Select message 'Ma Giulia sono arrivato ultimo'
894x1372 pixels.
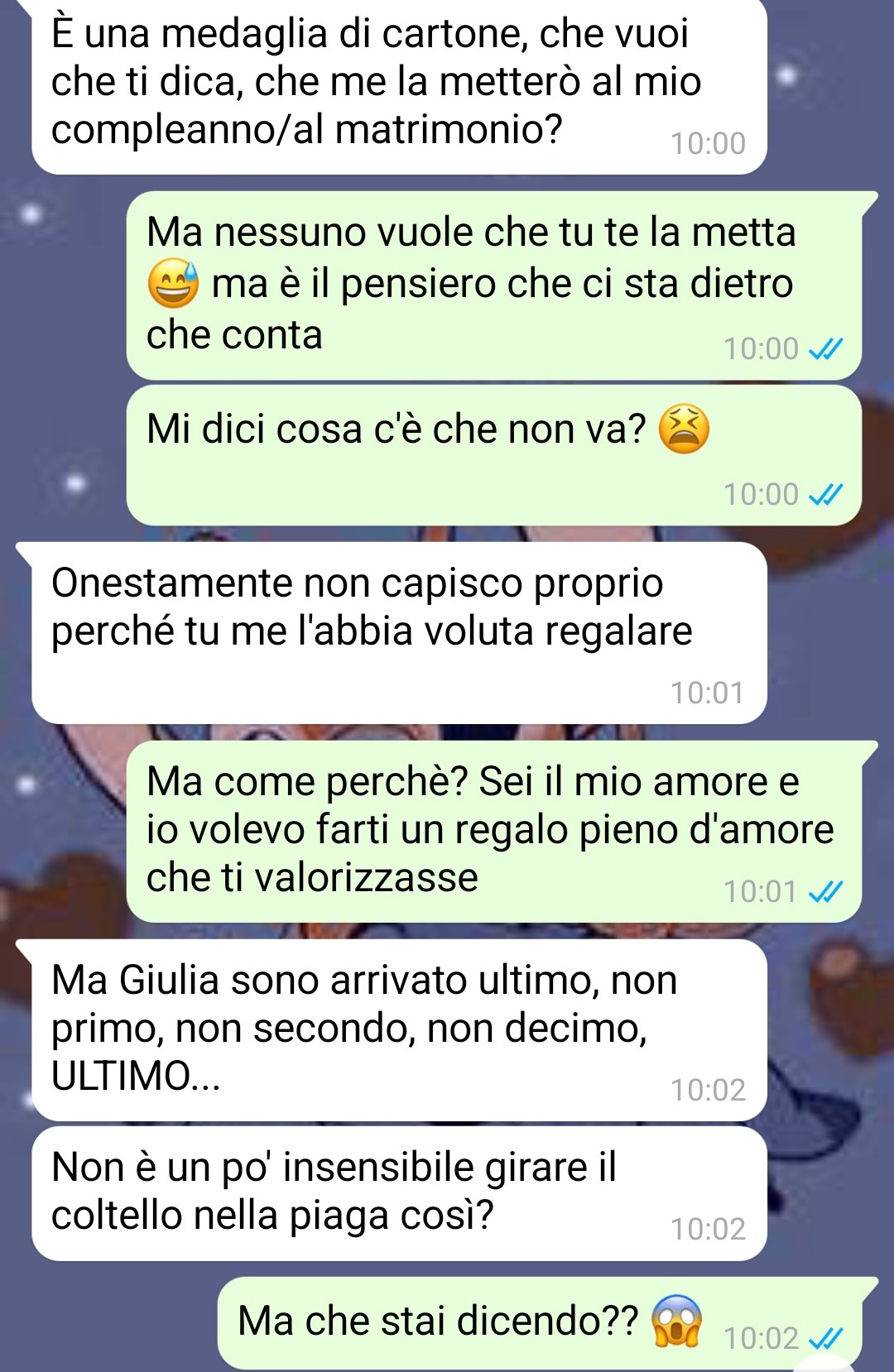point(399,1030)
